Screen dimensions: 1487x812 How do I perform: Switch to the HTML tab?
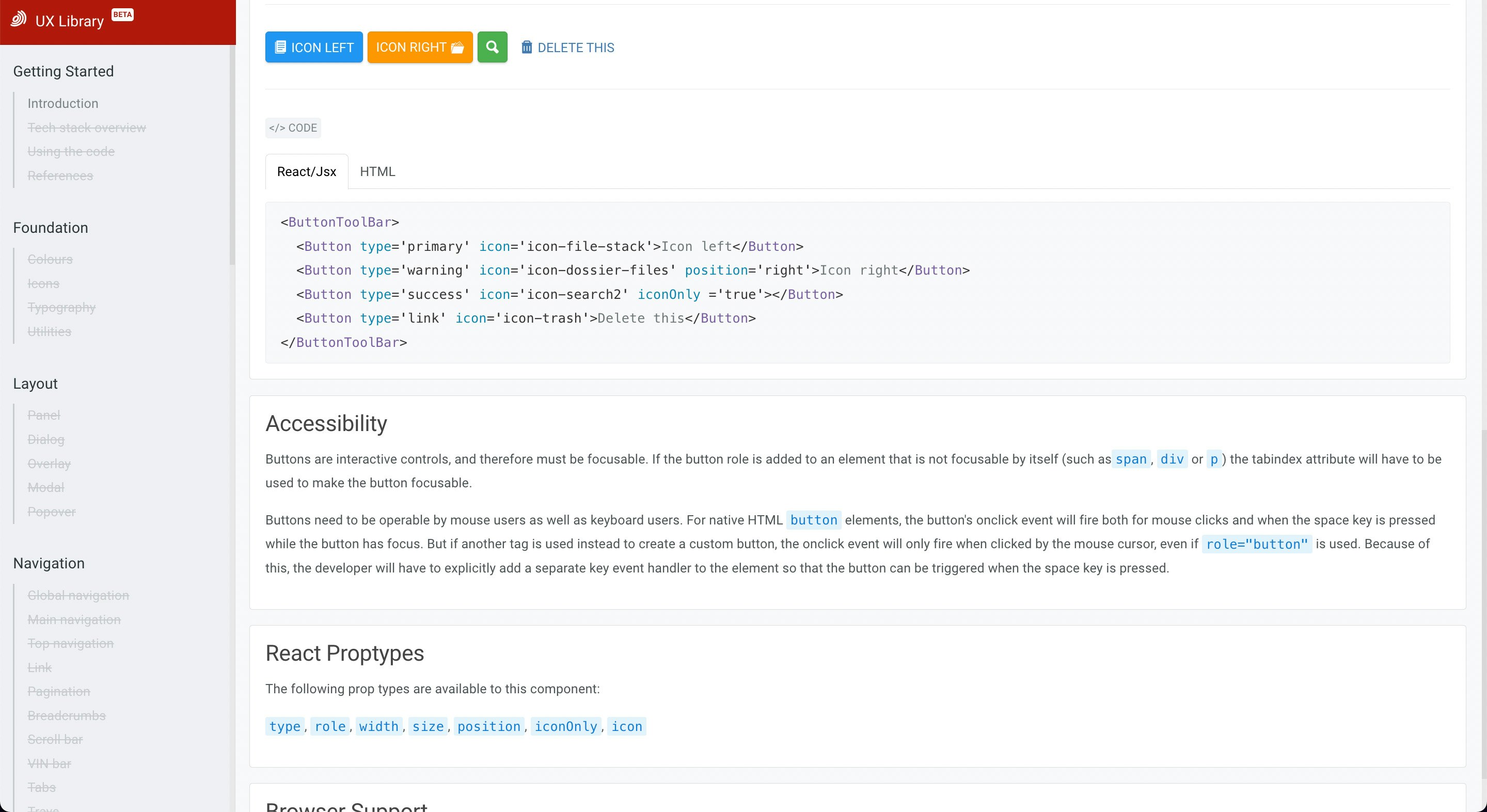pyautogui.click(x=377, y=171)
